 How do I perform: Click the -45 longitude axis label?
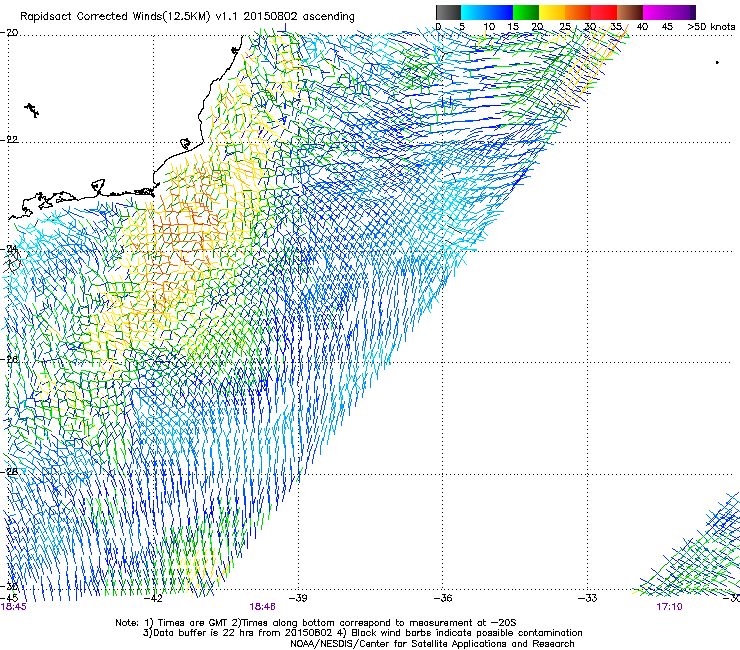pyautogui.click(x=9, y=598)
